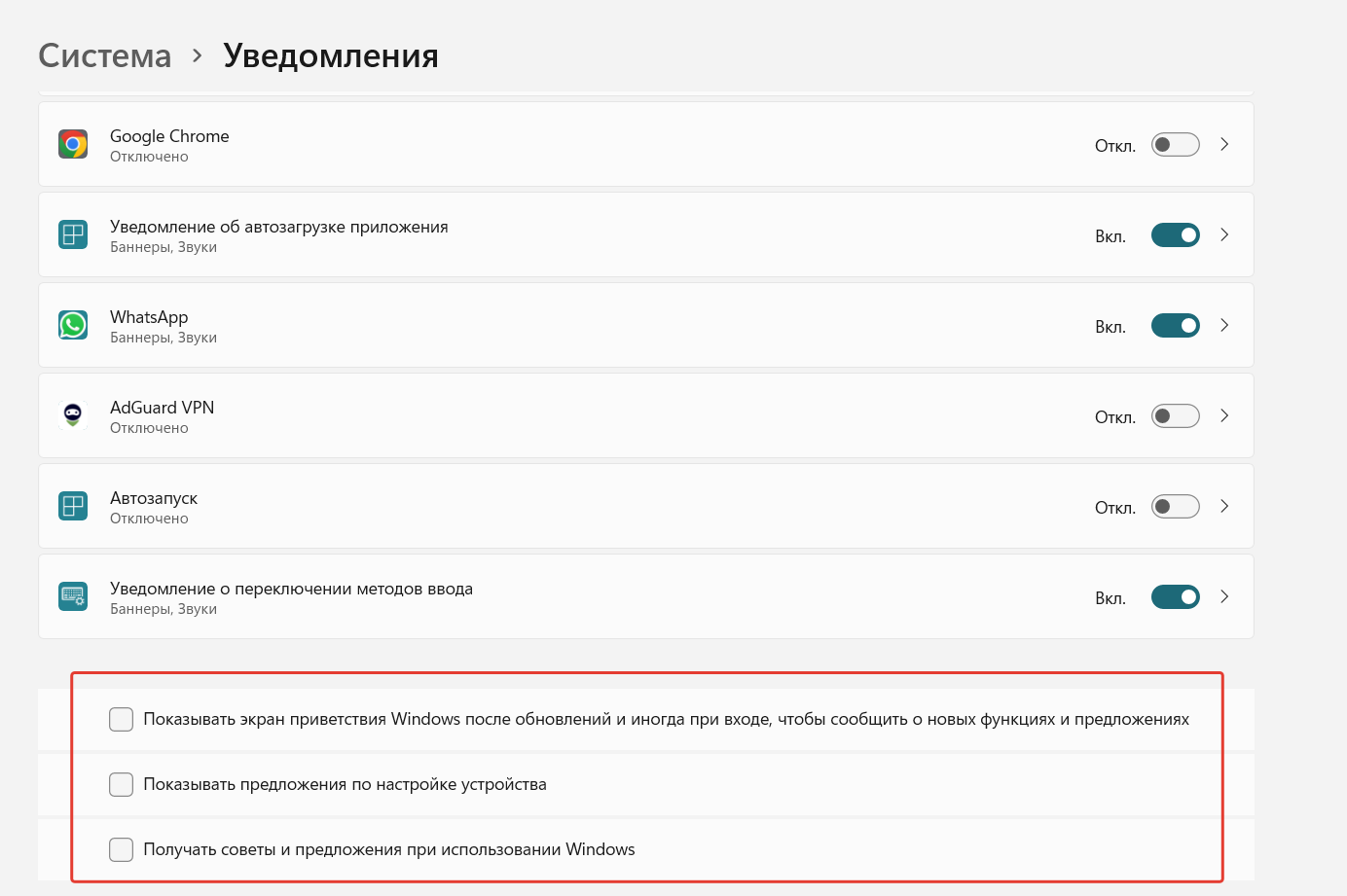Check Показывать предложения по настройке устройства
This screenshot has height=896, width=1347.
click(x=122, y=784)
